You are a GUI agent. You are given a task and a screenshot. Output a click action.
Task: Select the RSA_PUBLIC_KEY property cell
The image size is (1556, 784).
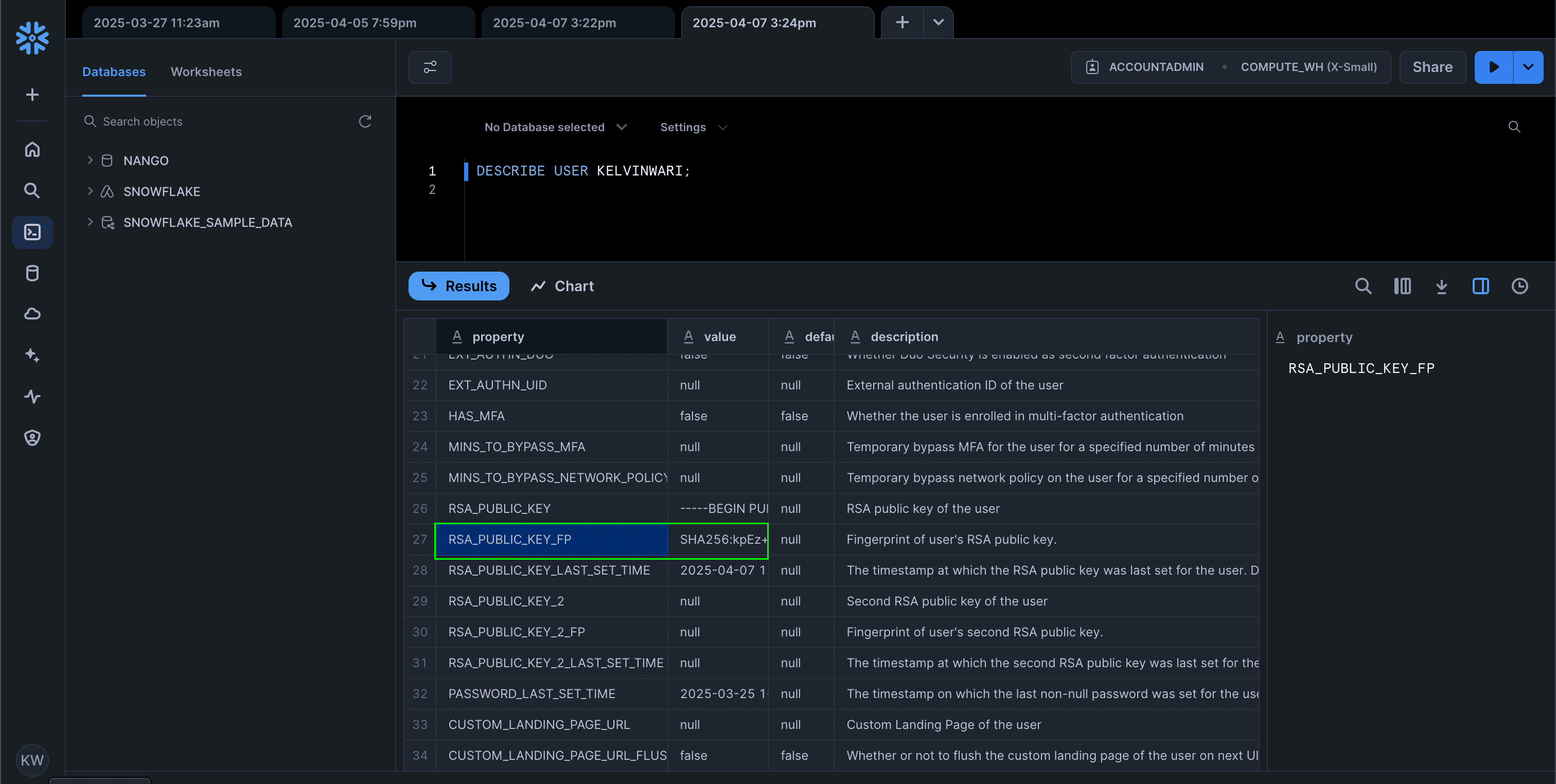[x=552, y=509]
